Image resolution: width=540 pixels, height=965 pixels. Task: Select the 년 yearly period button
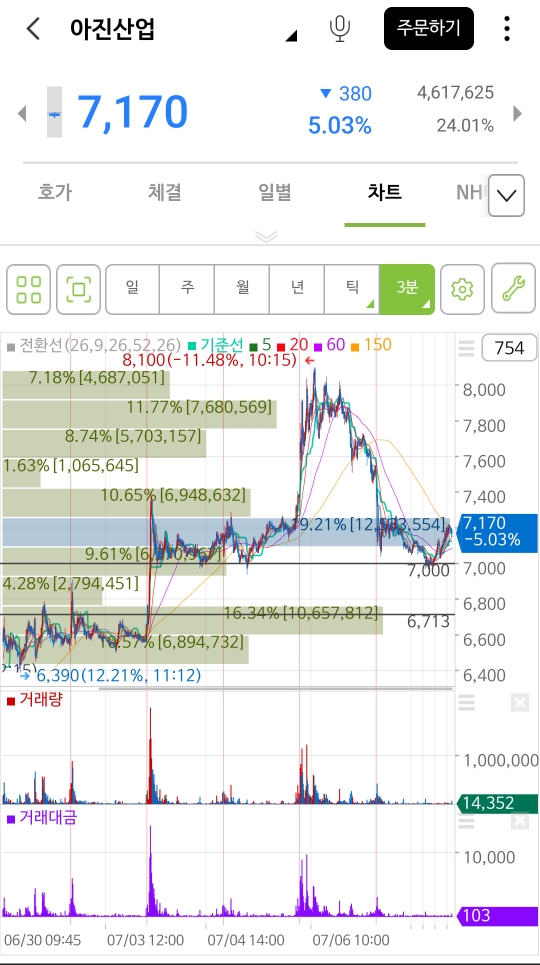pyautogui.click(x=297, y=289)
